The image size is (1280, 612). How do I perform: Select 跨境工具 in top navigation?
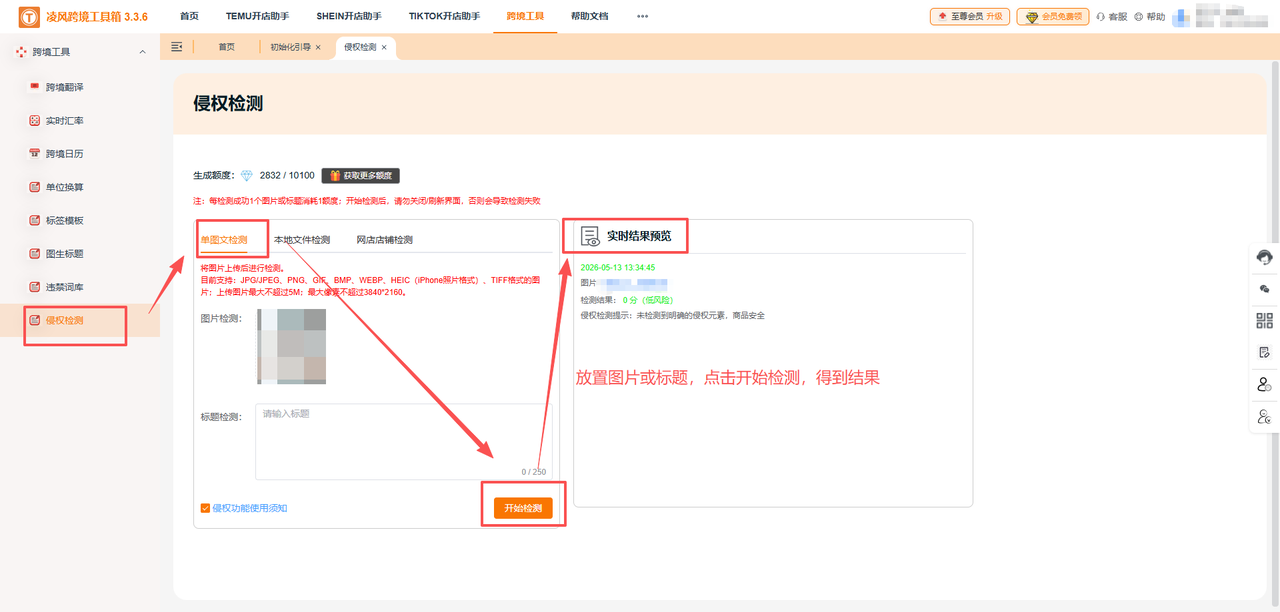click(x=526, y=17)
